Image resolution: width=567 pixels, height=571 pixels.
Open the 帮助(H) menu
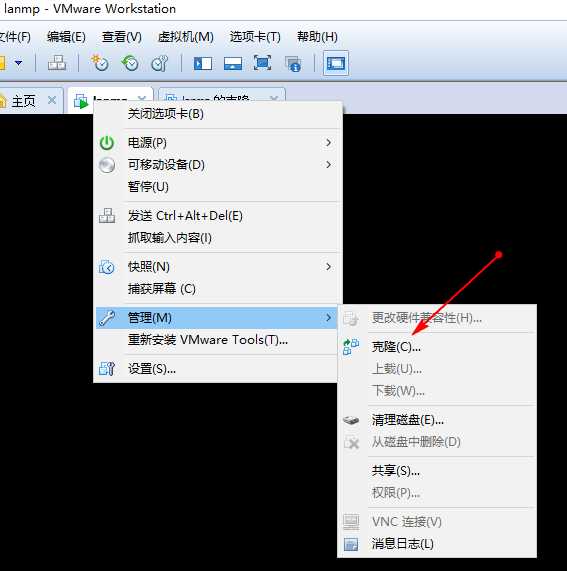click(317, 37)
